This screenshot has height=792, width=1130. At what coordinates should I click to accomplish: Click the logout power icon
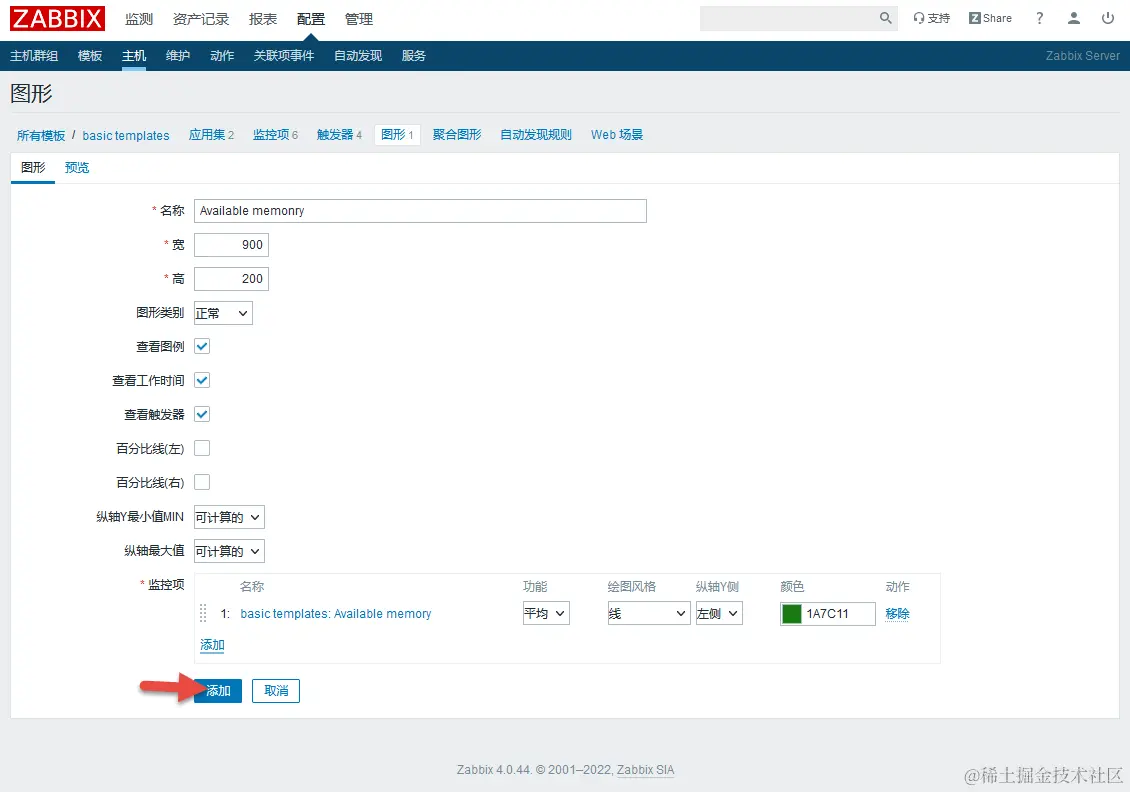coord(1108,17)
